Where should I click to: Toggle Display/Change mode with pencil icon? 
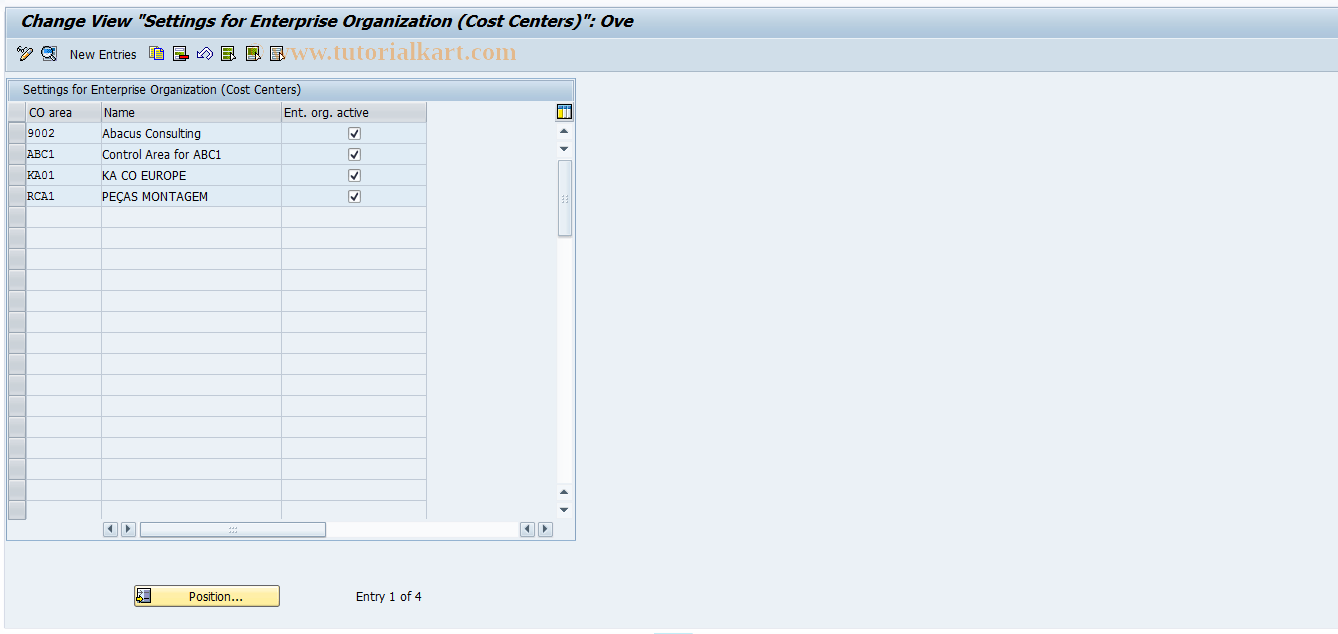tap(24, 54)
